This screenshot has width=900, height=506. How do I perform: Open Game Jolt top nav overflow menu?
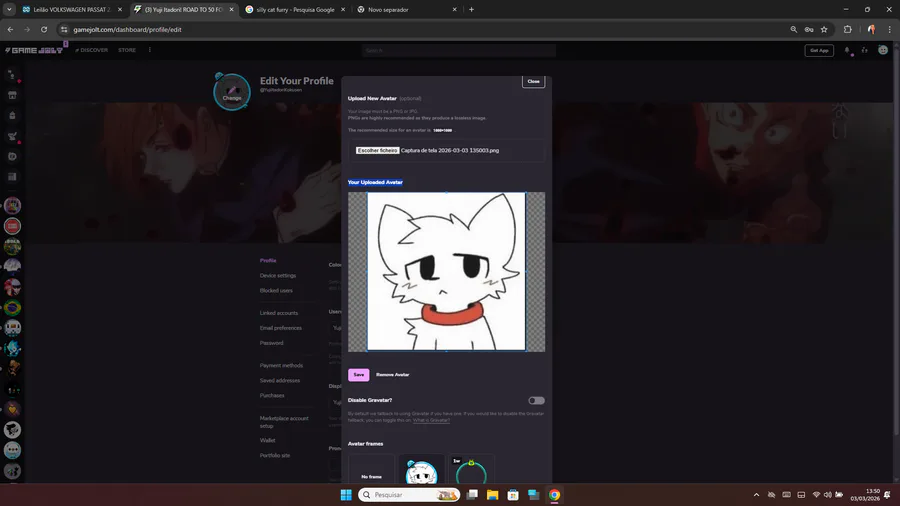(150, 50)
